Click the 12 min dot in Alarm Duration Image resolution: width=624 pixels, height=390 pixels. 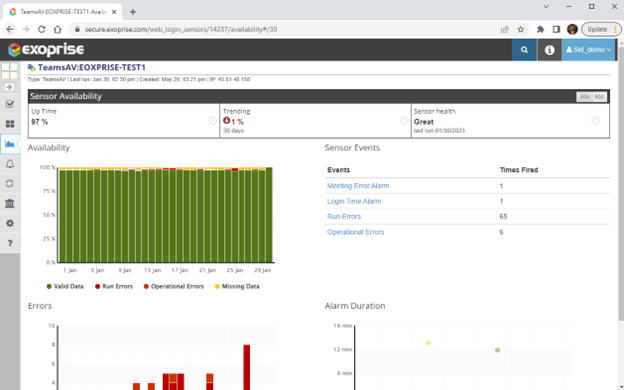tap(497, 350)
